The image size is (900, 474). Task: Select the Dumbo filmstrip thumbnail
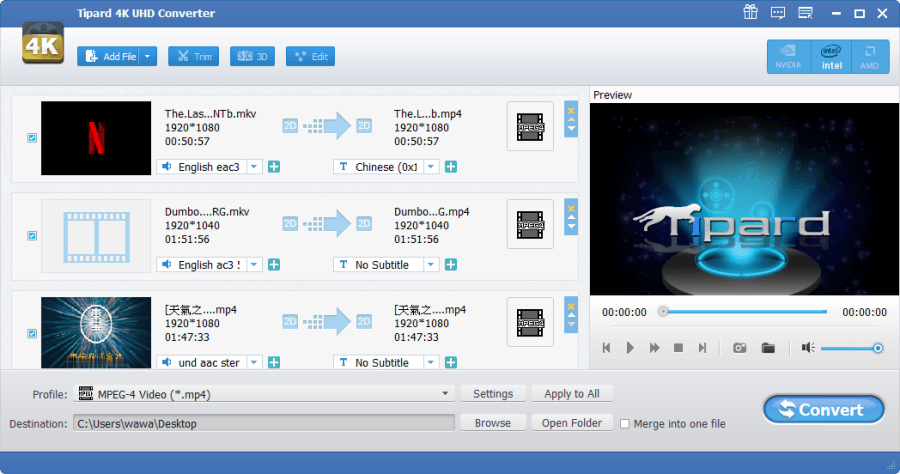(96, 236)
